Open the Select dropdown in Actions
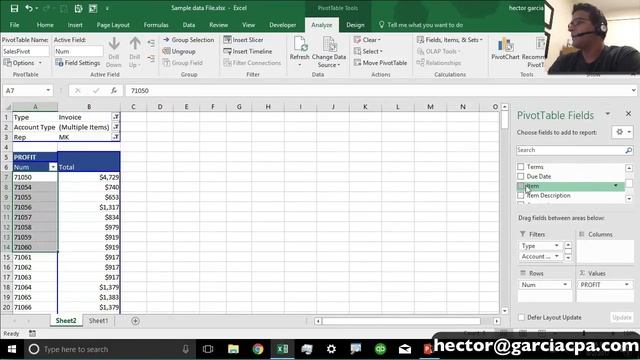The width and height of the screenshot is (640, 360). pos(368,51)
